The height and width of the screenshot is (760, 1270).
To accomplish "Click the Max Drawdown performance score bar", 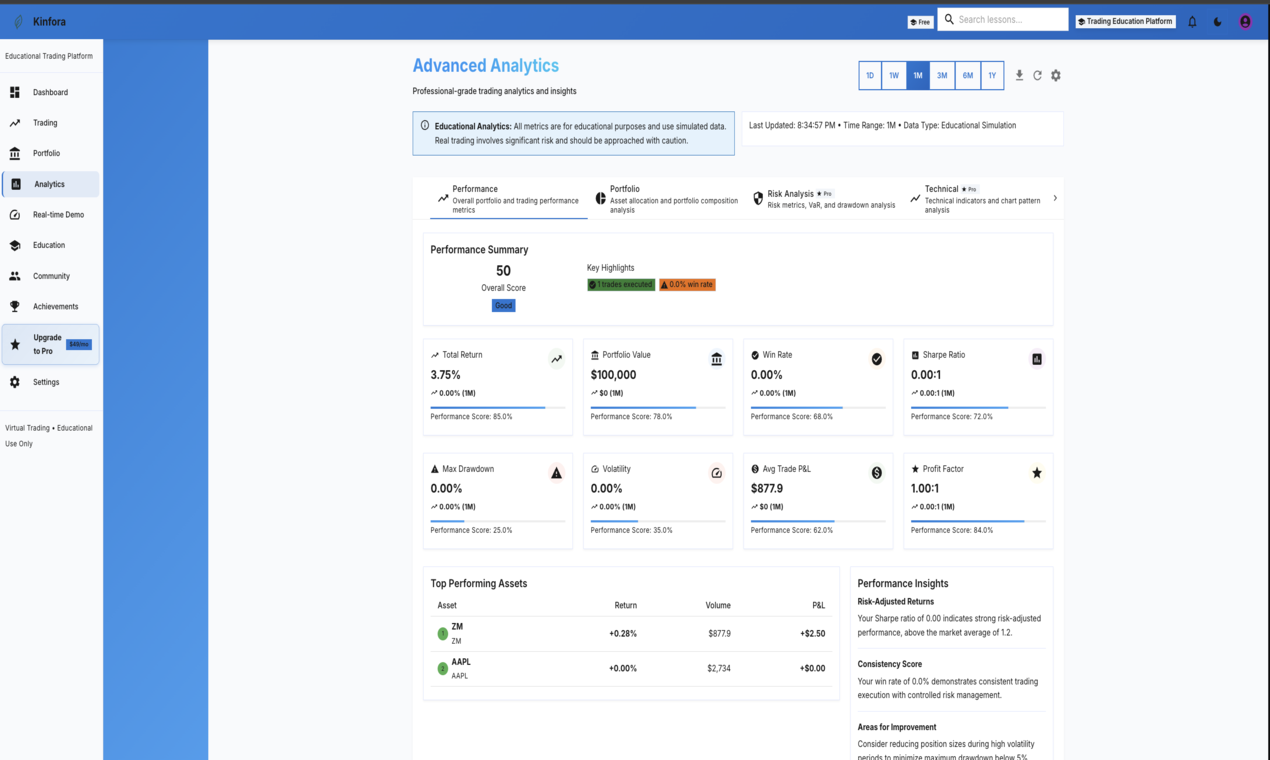I will pyautogui.click(x=497, y=521).
